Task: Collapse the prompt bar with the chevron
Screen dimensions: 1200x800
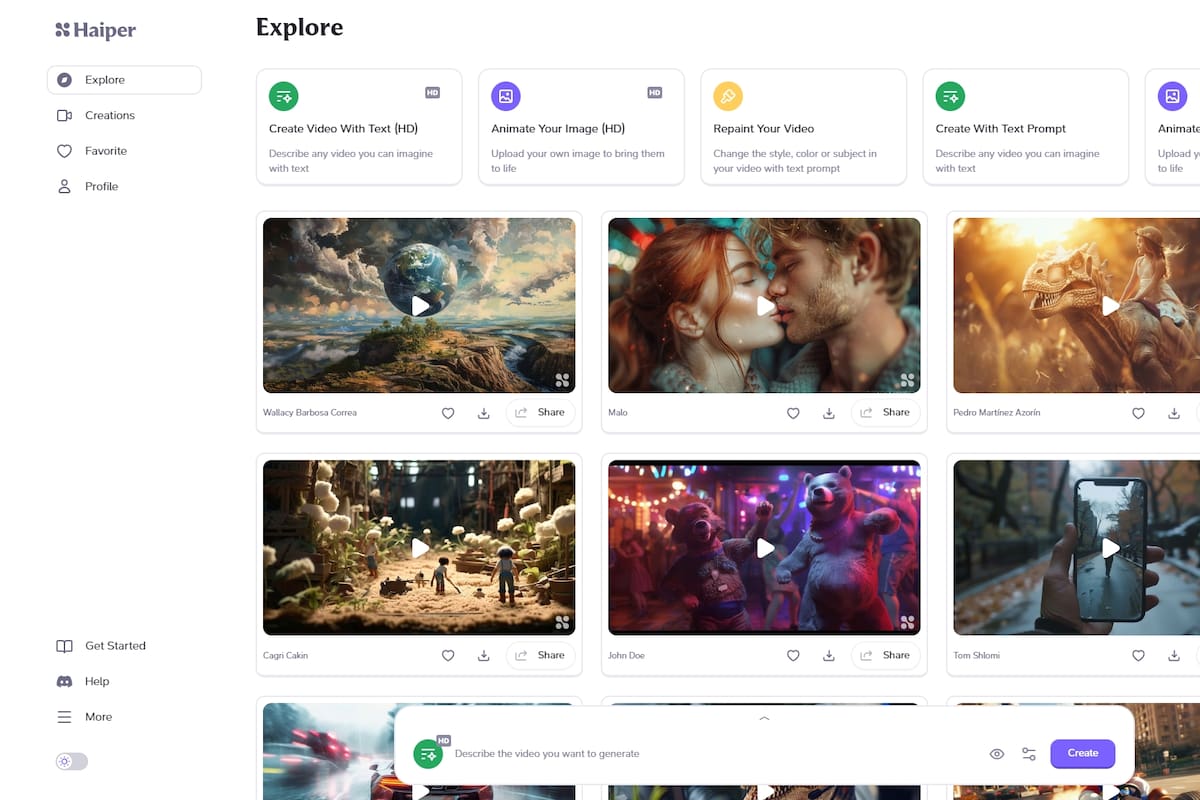Action: point(763,718)
